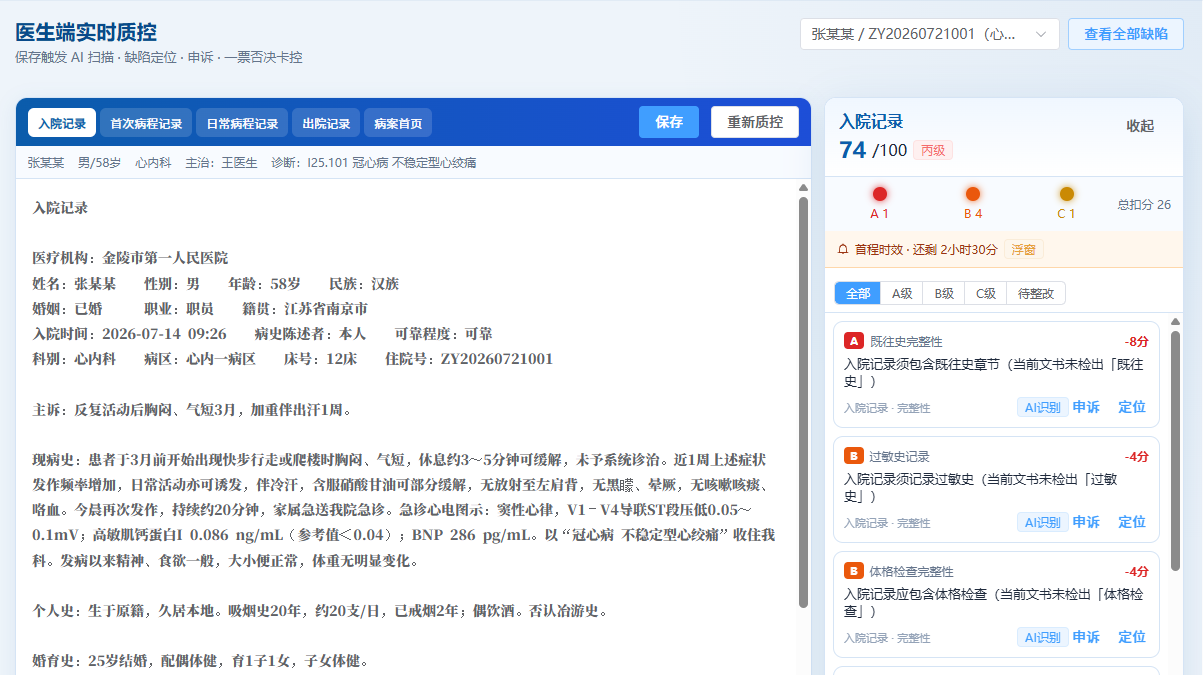The height and width of the screenshot is (675, 1203).
Task: Click the 现病史 paragraph text
Action: [403, 510]
